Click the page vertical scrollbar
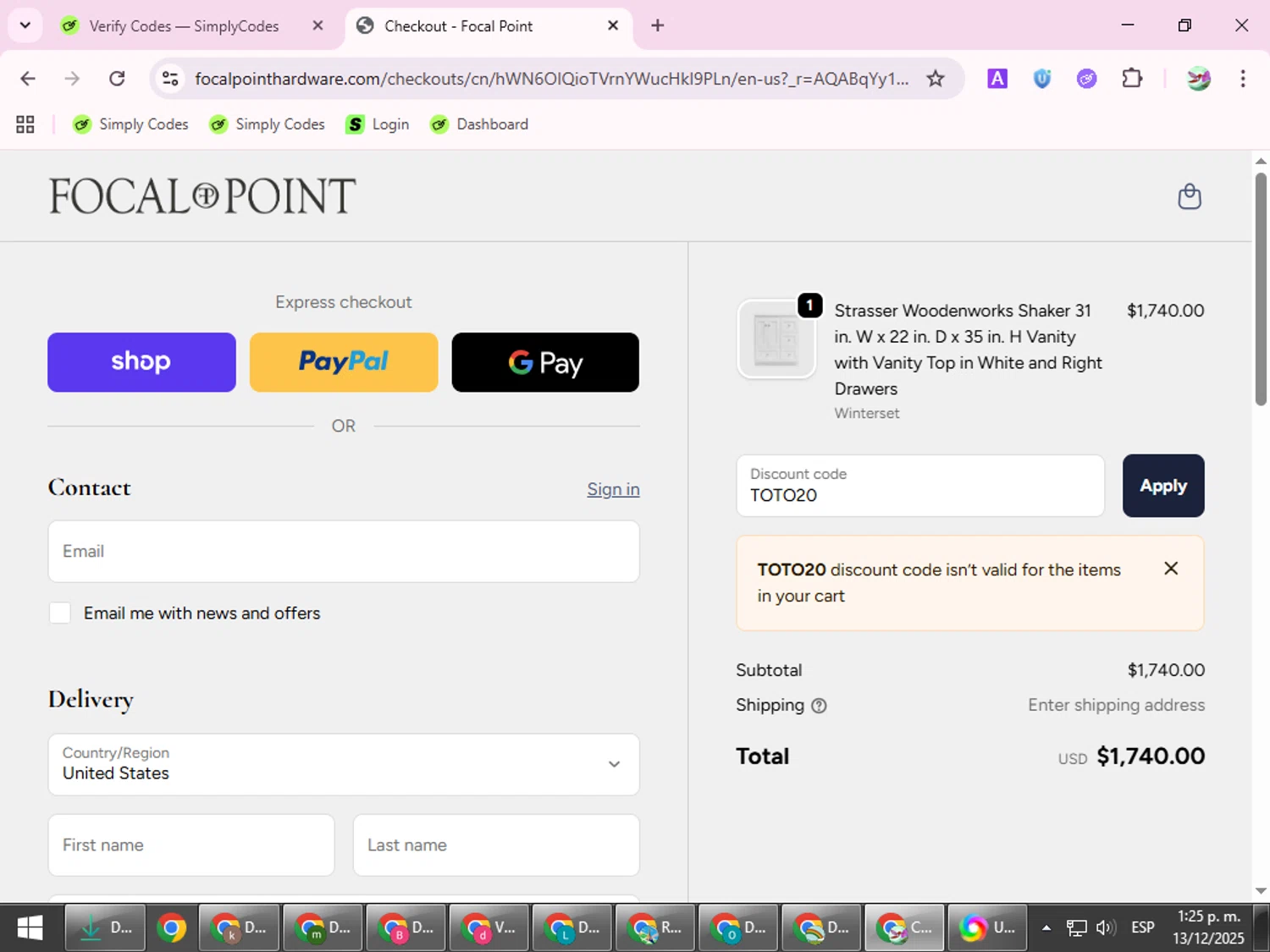 click(x=1261, y=289)
